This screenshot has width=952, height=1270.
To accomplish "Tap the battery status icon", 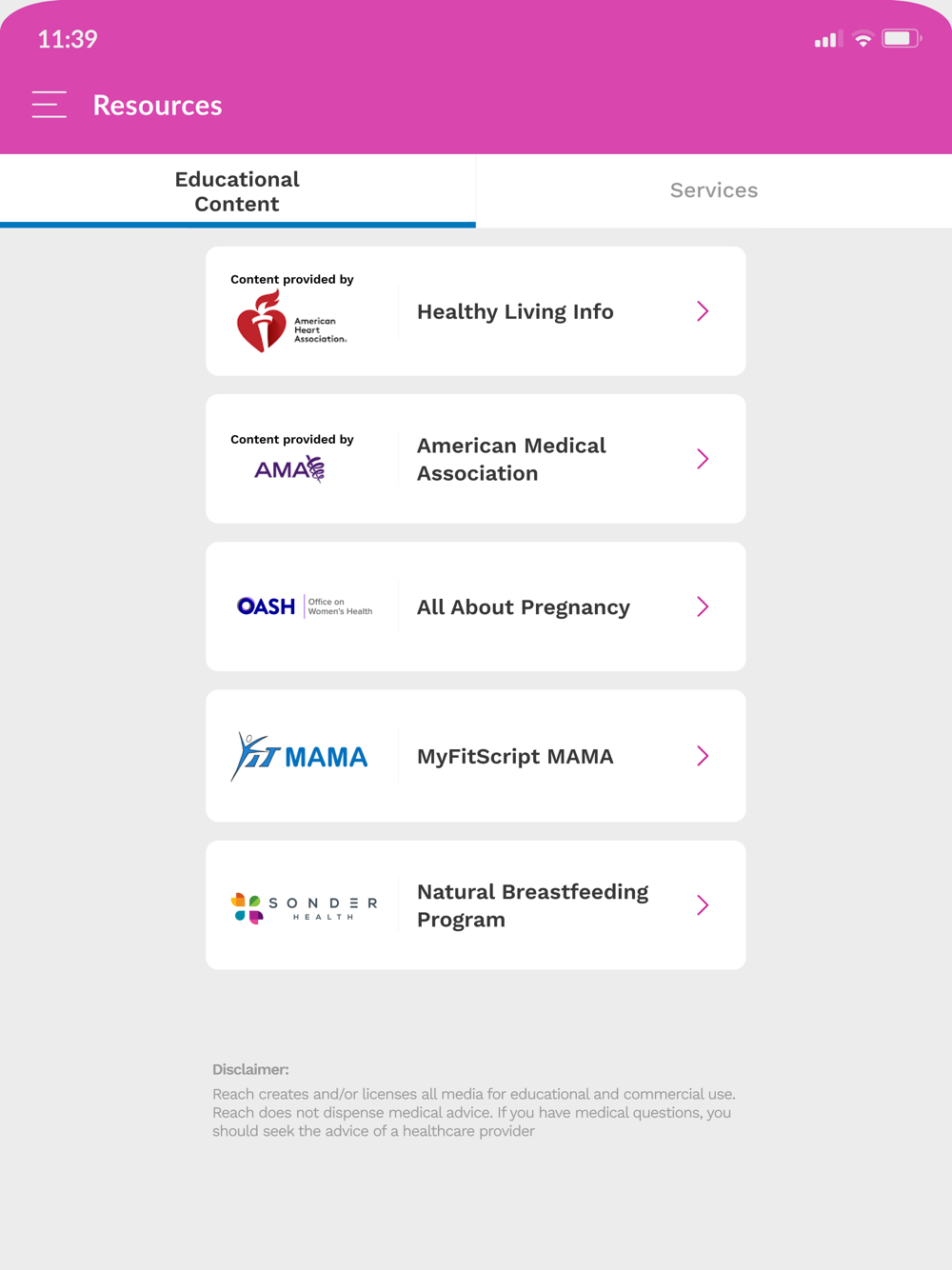I will pyautogui.click(x=902, y=39).
